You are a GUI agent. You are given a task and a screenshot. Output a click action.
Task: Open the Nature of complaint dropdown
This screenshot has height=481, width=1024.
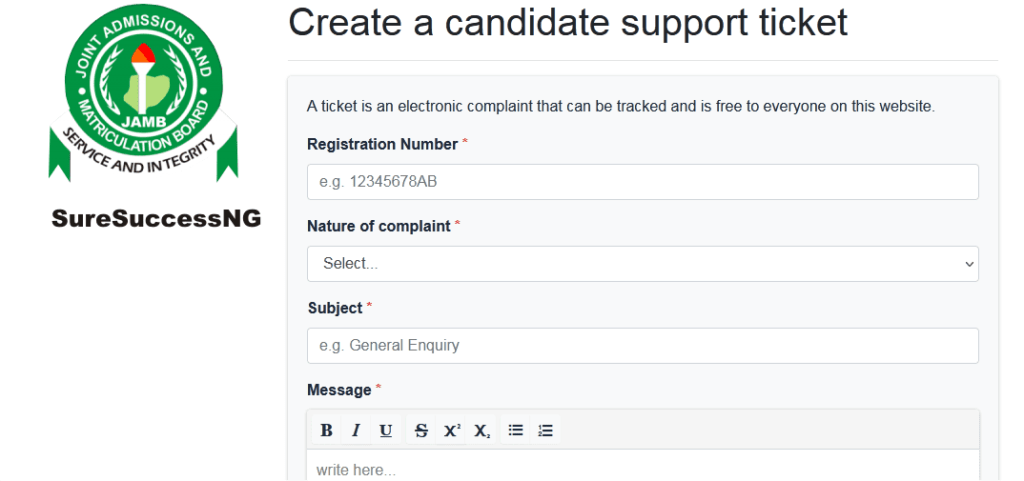642,264
